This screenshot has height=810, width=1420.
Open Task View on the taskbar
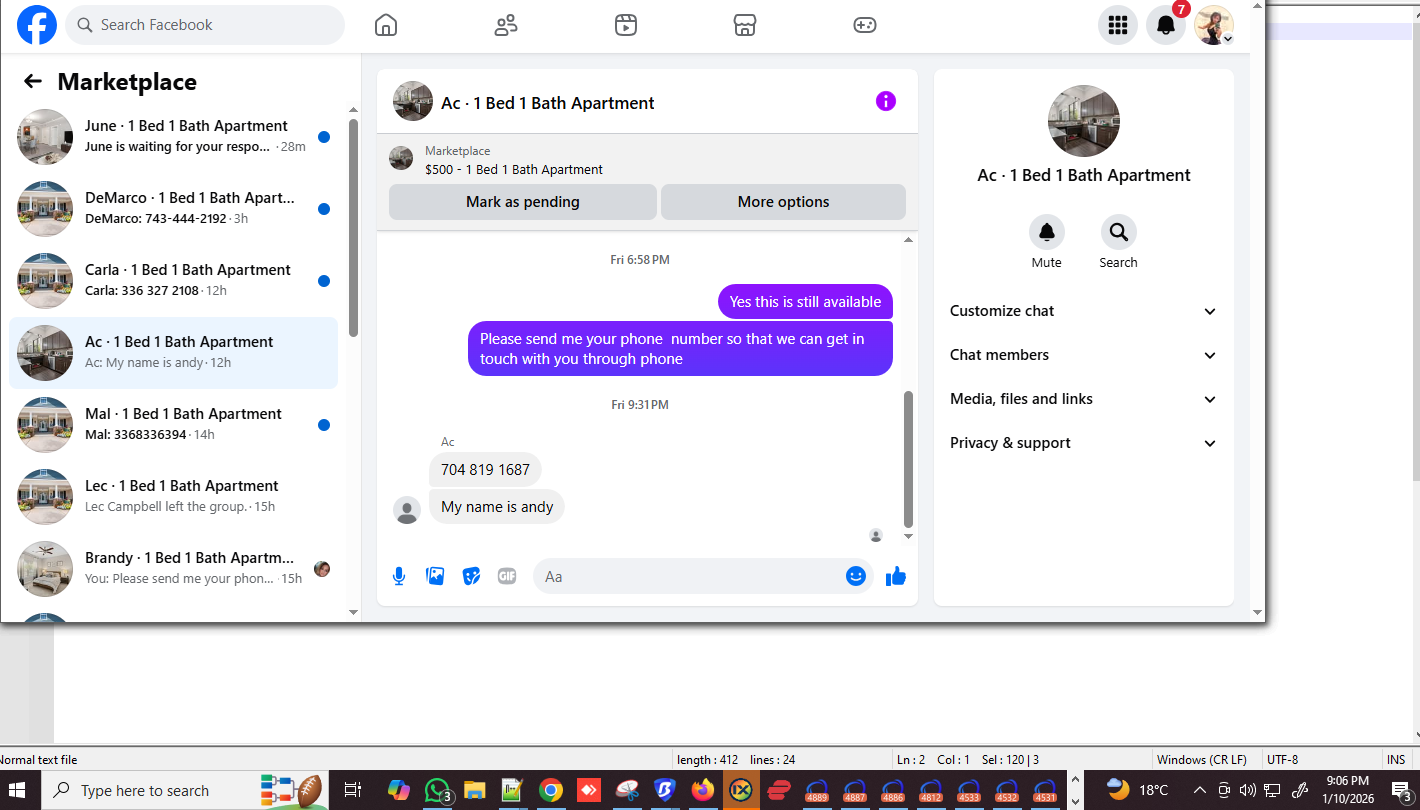[352, 790]
